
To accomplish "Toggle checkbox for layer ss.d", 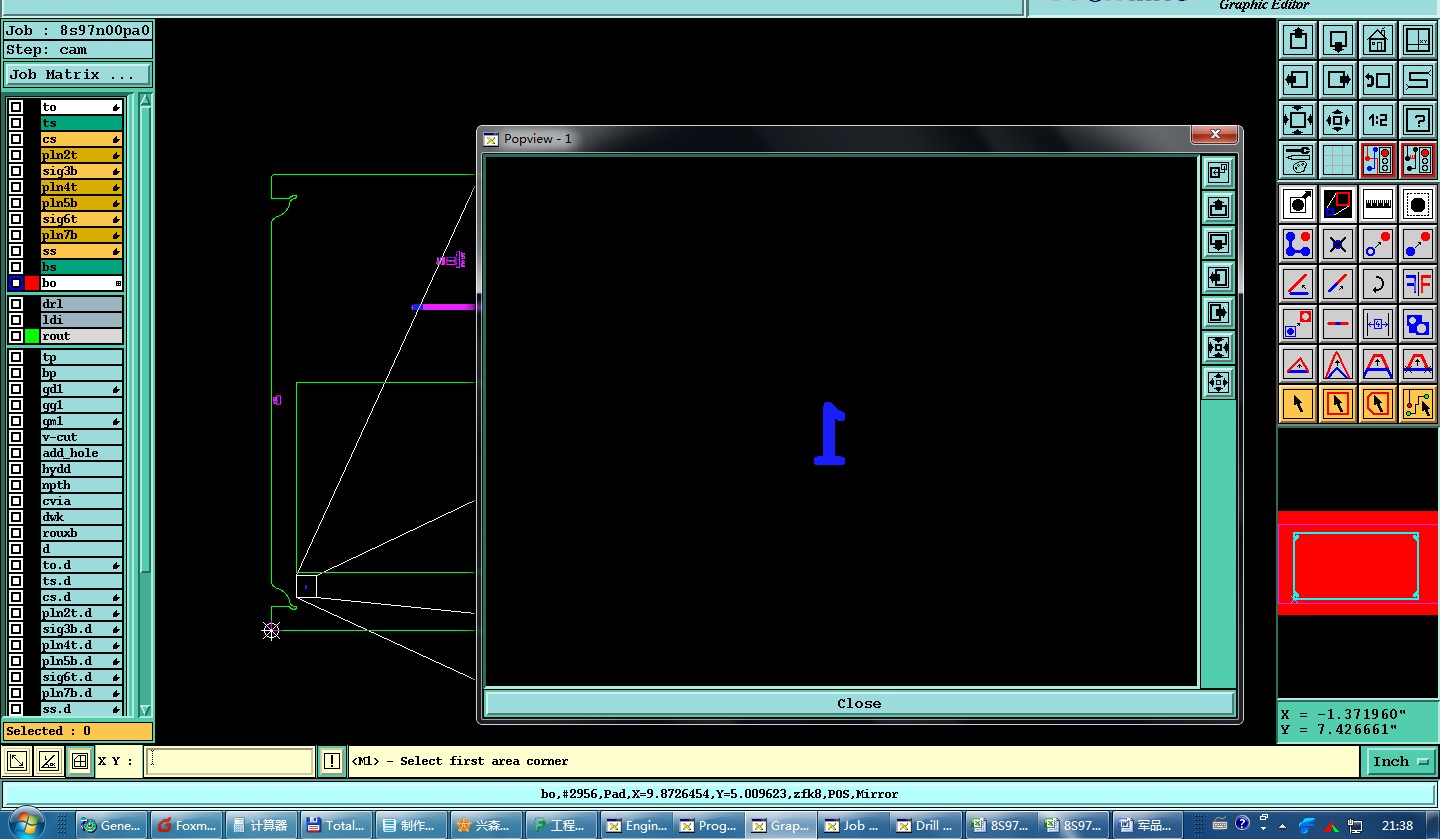I will [16, 709].
